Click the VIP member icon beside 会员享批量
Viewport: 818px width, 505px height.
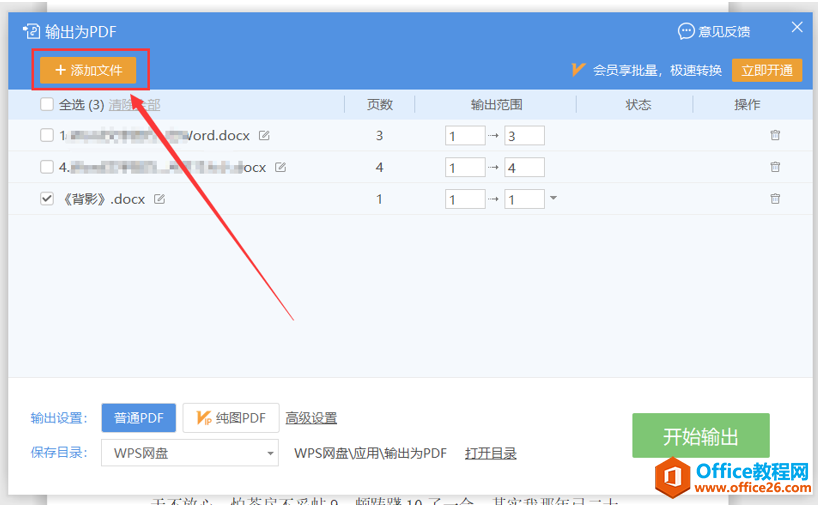pos(578,70)
